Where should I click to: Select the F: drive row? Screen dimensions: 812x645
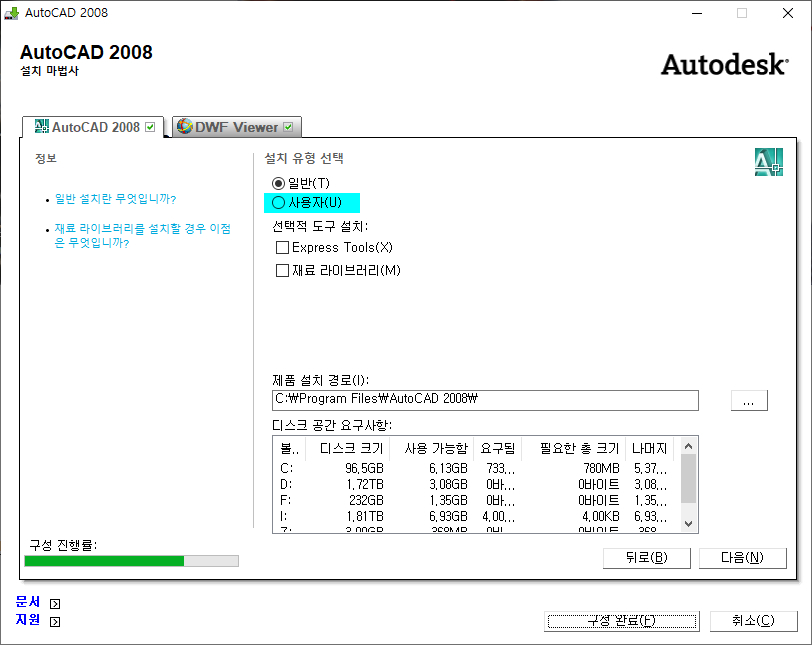(476, 501)
